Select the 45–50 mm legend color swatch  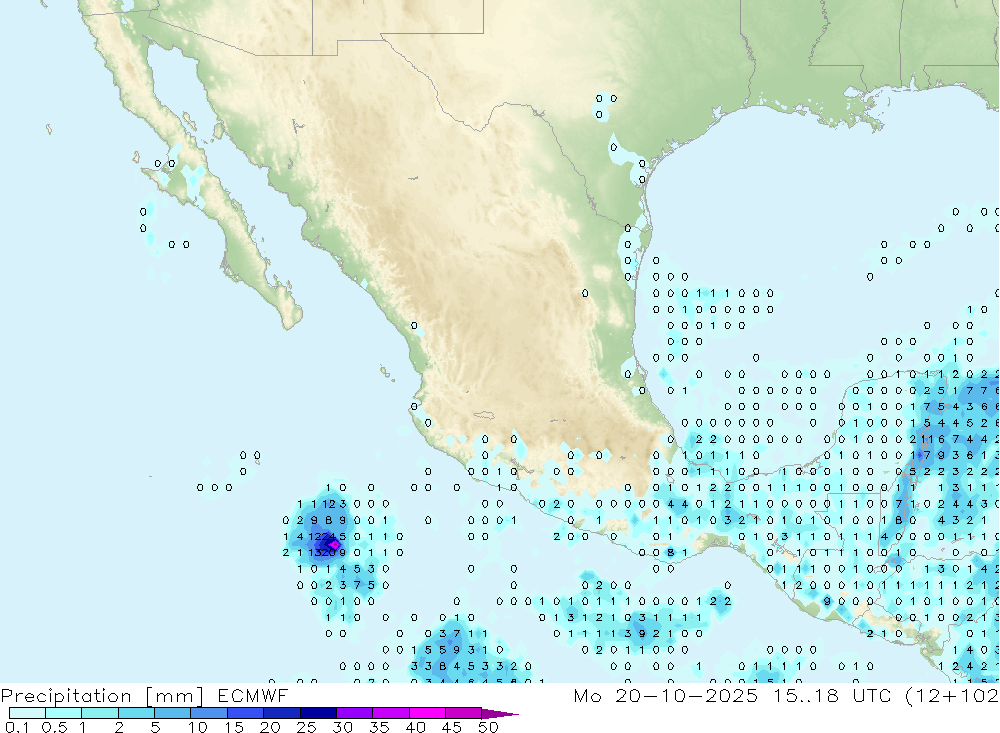click(464, 713)
